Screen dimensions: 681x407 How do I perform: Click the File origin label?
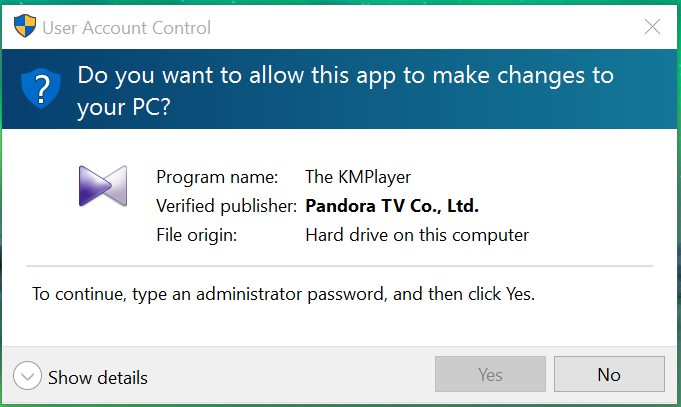(197, 235)
